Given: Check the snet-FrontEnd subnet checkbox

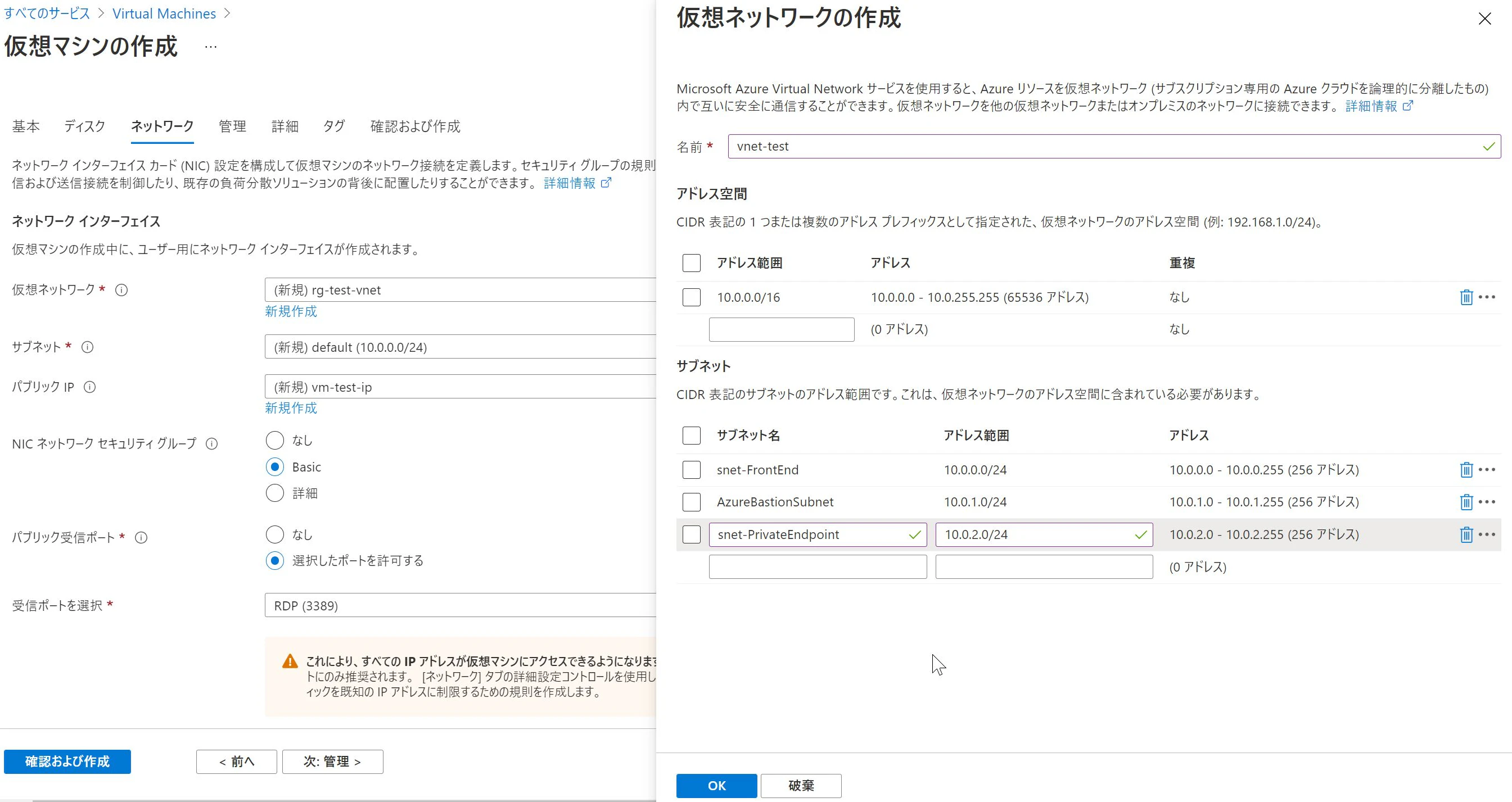Looking at the screenshot, I should point(692,469).
